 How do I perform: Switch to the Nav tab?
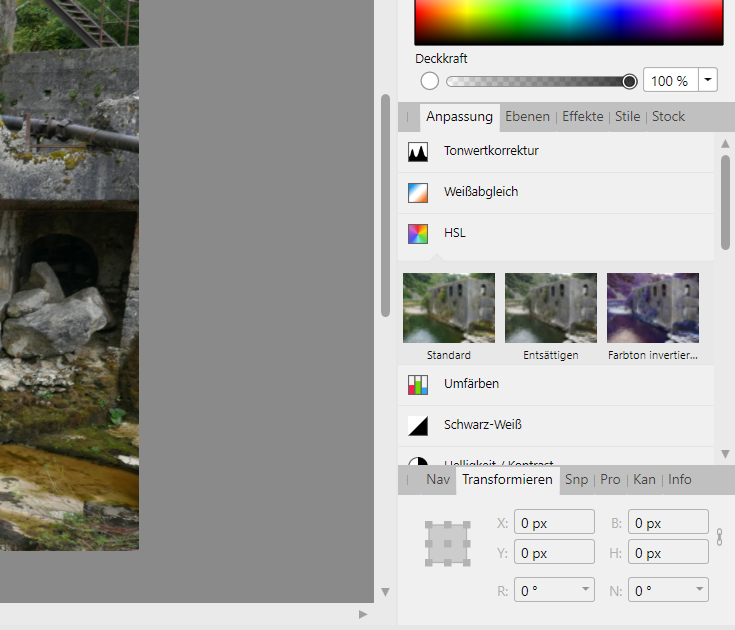pos(438,480)
